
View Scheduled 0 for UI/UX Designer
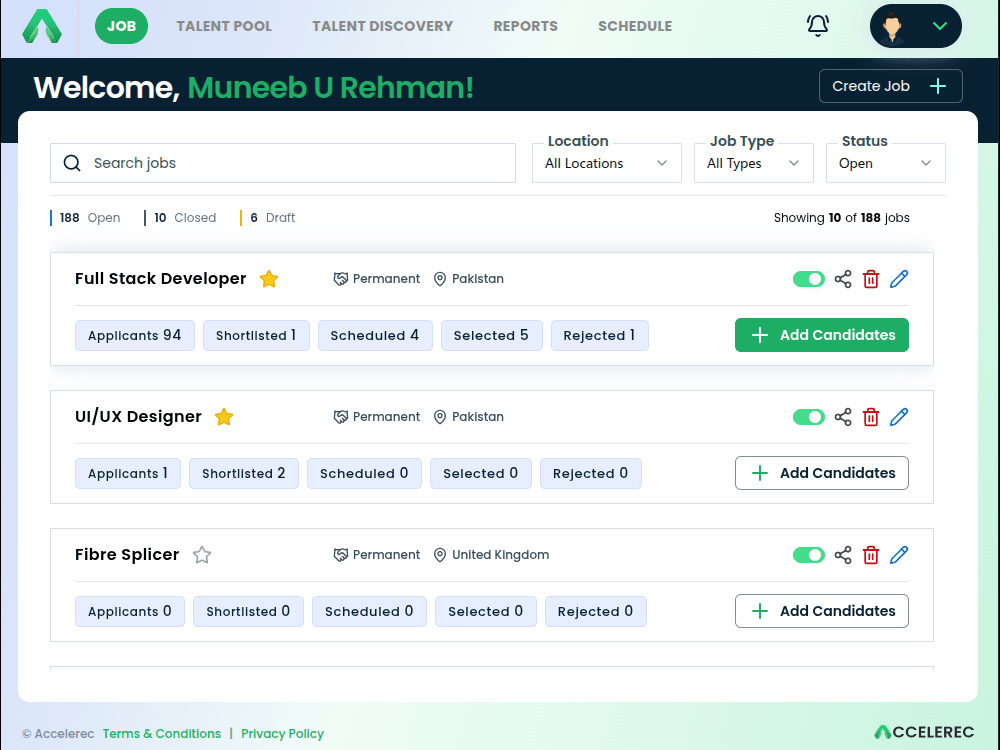[364, 473]
